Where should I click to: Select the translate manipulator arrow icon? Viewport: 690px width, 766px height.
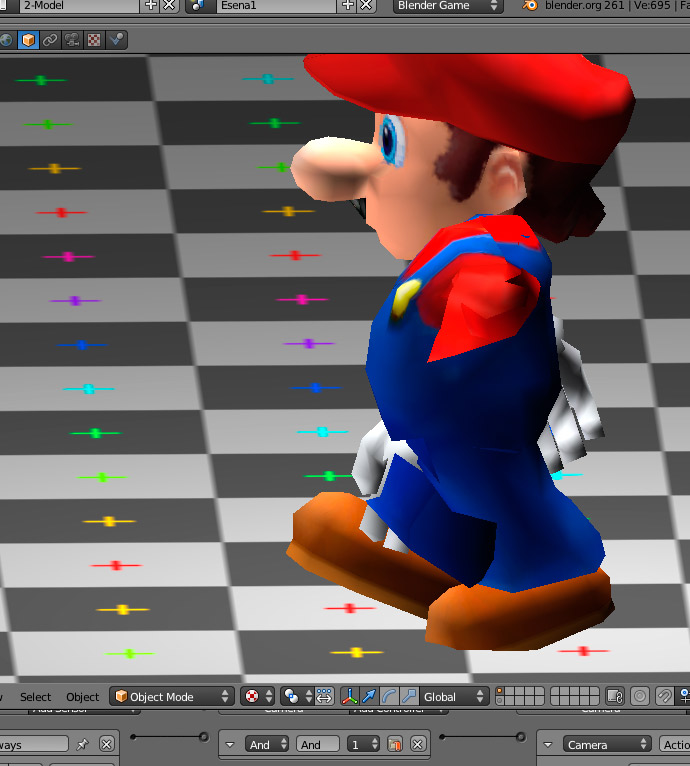click(x=370, y=696)
